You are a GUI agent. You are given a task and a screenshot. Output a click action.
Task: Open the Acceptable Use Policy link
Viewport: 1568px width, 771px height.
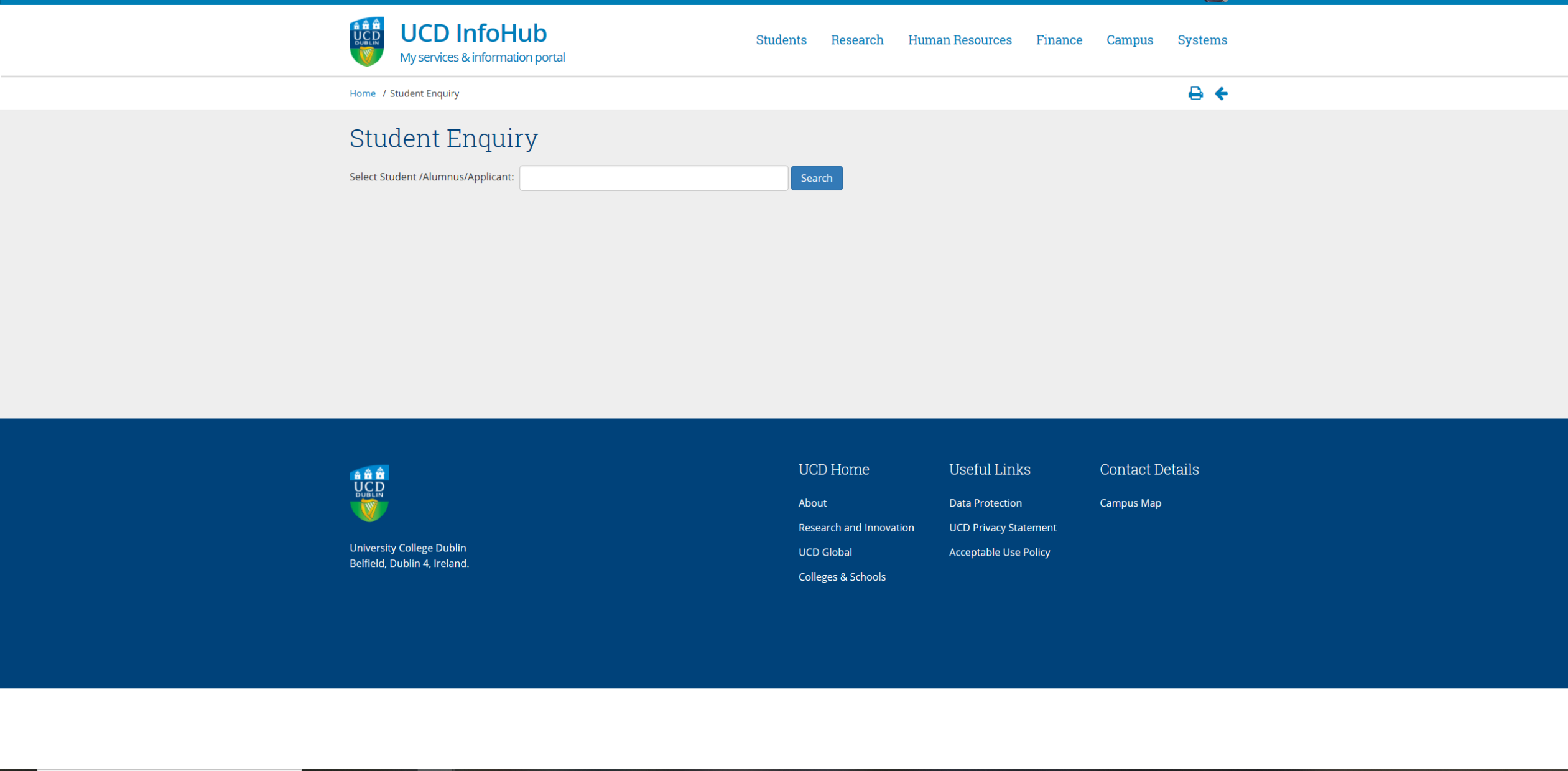tap(999, 552)
